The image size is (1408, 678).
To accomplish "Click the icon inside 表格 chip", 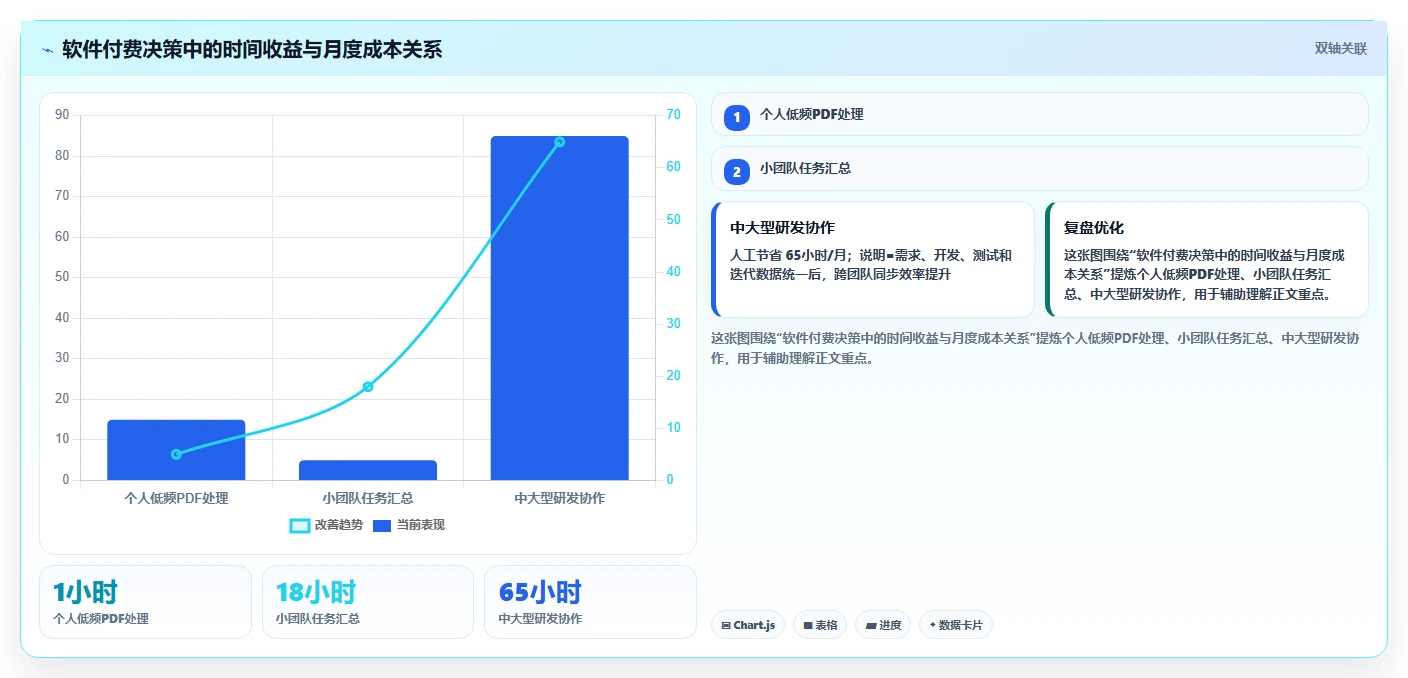I will [x=808, y=625].
